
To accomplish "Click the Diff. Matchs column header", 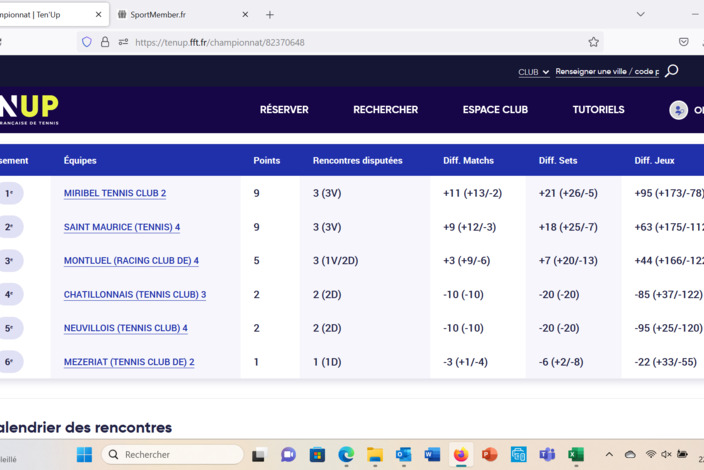I will tap(468, 160).
